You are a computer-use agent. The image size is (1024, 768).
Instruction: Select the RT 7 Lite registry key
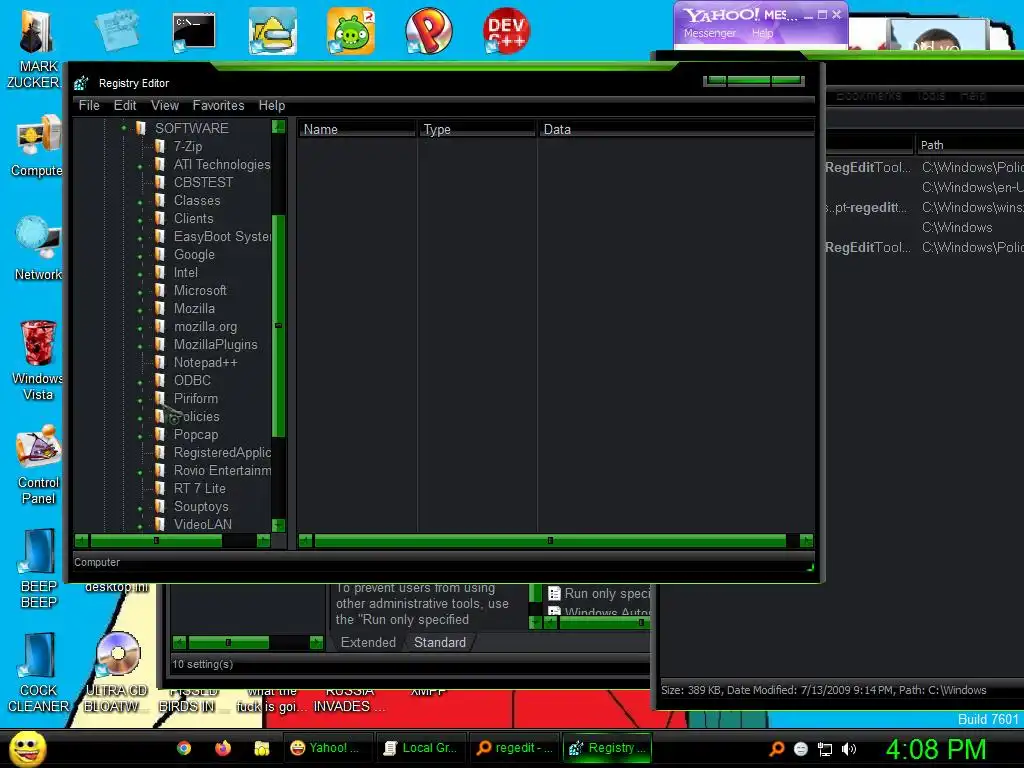(199, 488)
